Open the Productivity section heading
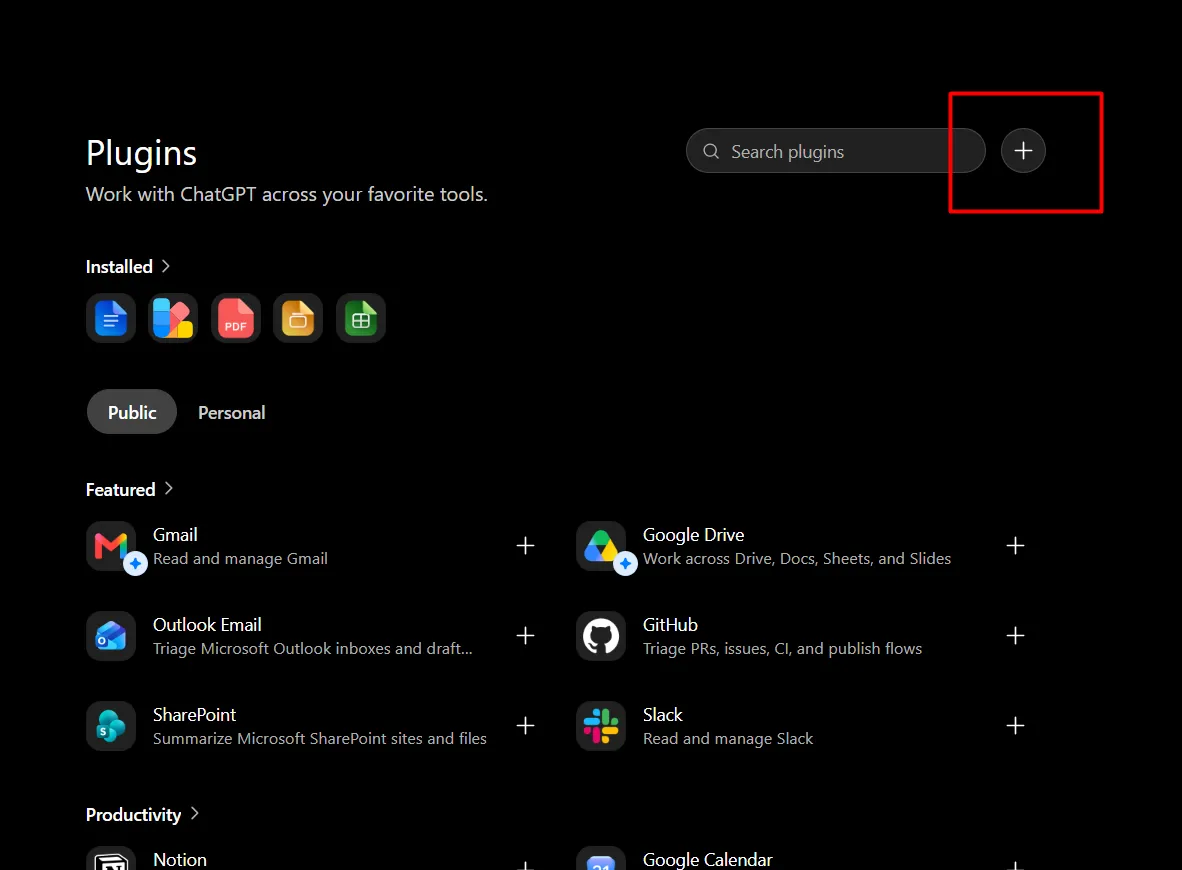1182x870 pixels. pyautogui.click(x=133, y=815)
